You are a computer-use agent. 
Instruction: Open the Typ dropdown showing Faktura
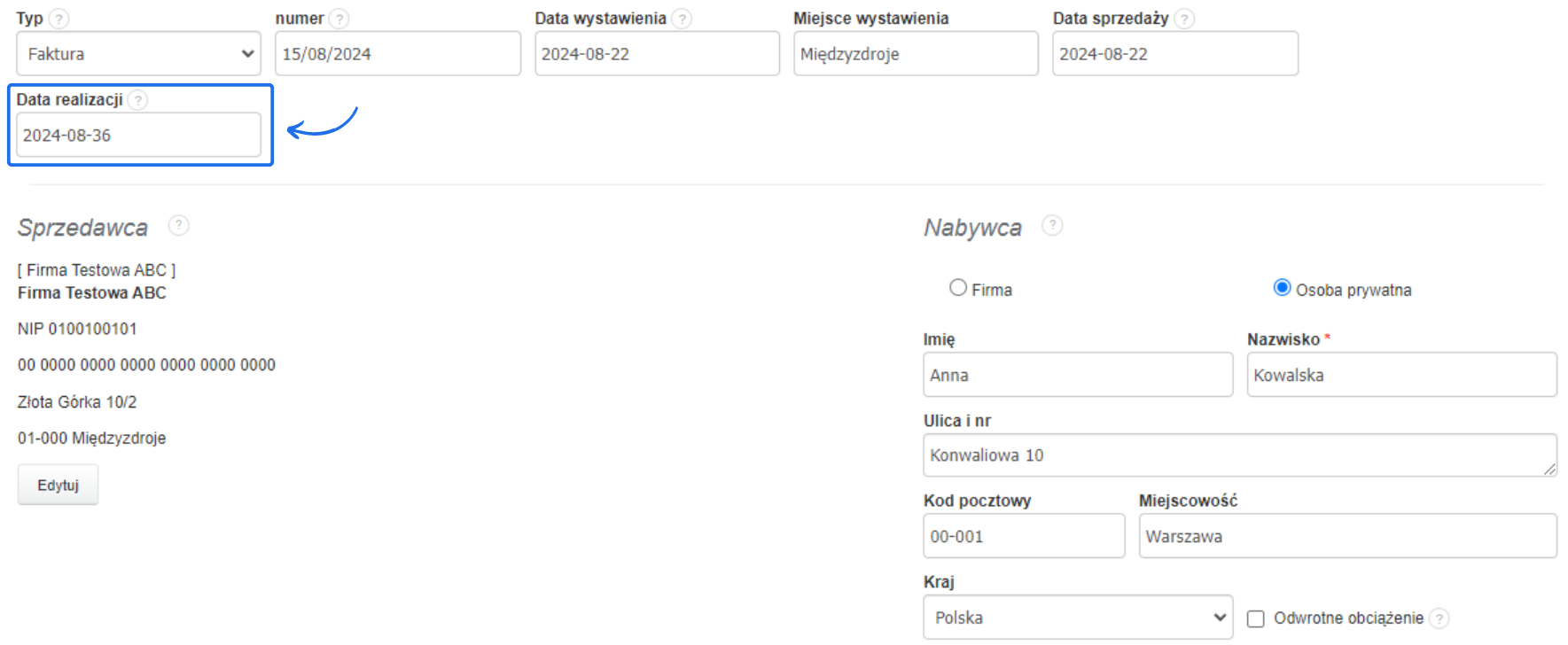pos(138,54)
